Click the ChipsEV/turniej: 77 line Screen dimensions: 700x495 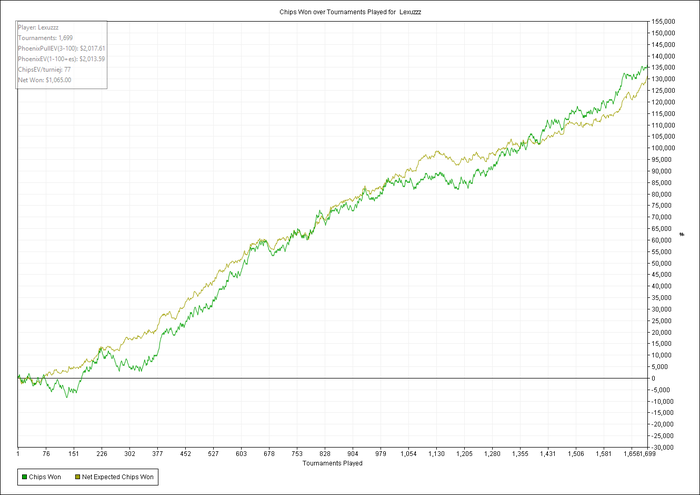(44, 70)
